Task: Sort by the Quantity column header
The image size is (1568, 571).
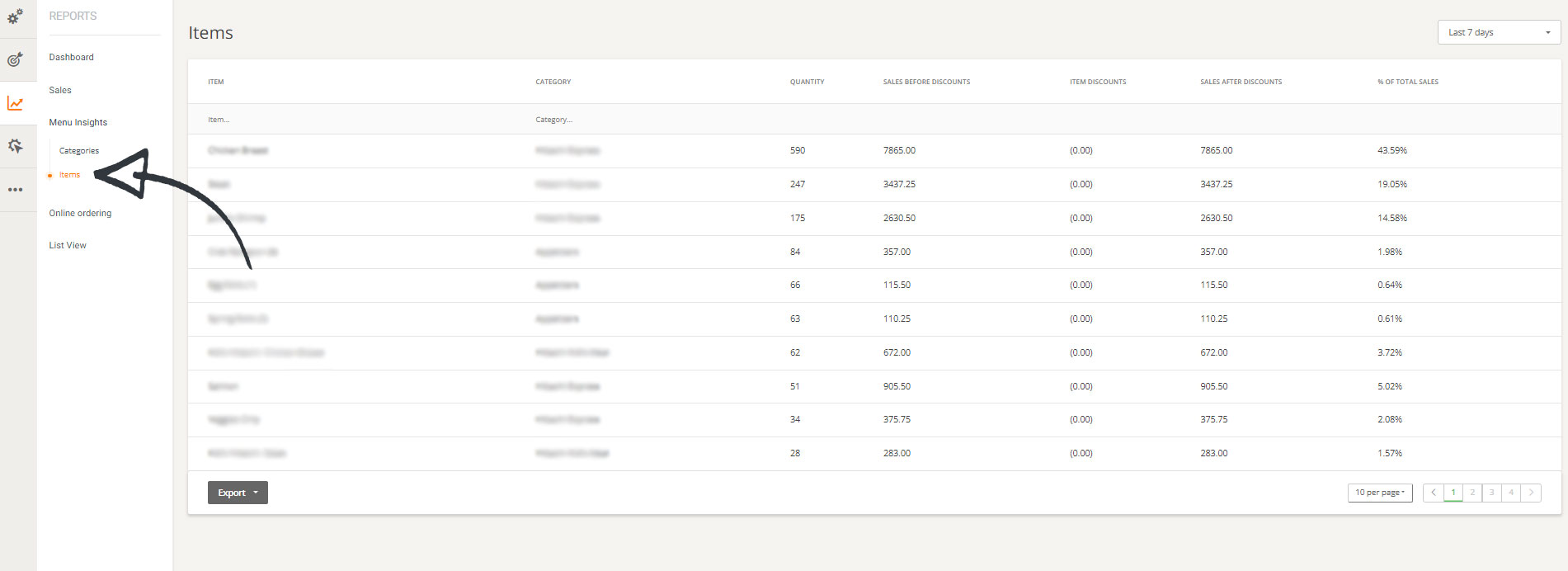Action: [x=807, y=82]
